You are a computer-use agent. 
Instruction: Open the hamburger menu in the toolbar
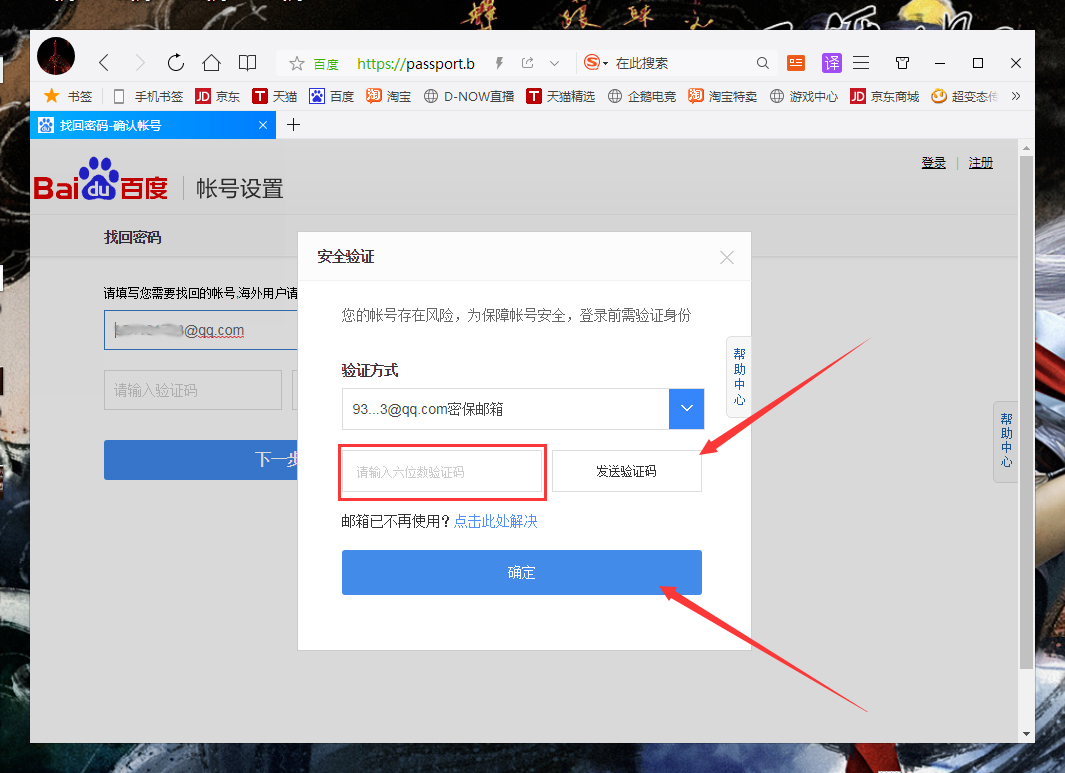(861, 62)
